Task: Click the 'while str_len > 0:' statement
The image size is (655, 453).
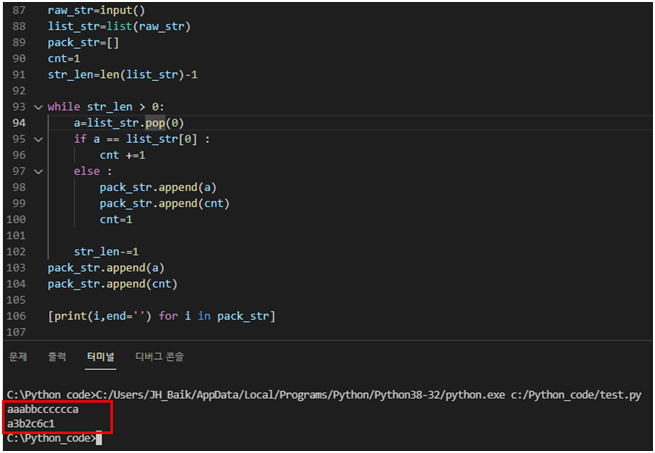Action: (106, 107)
